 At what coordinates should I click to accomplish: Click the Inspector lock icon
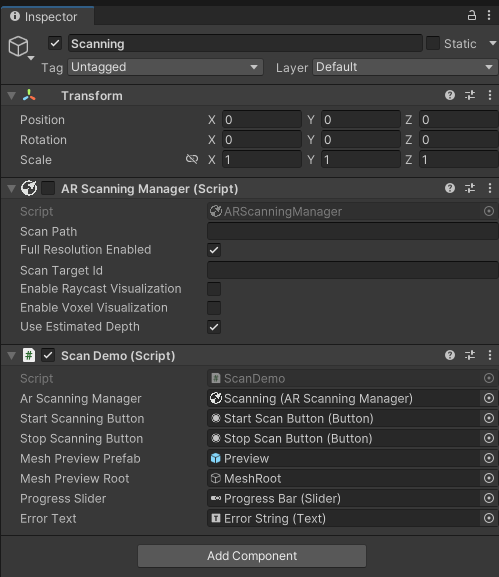click(x=471, y=15)
